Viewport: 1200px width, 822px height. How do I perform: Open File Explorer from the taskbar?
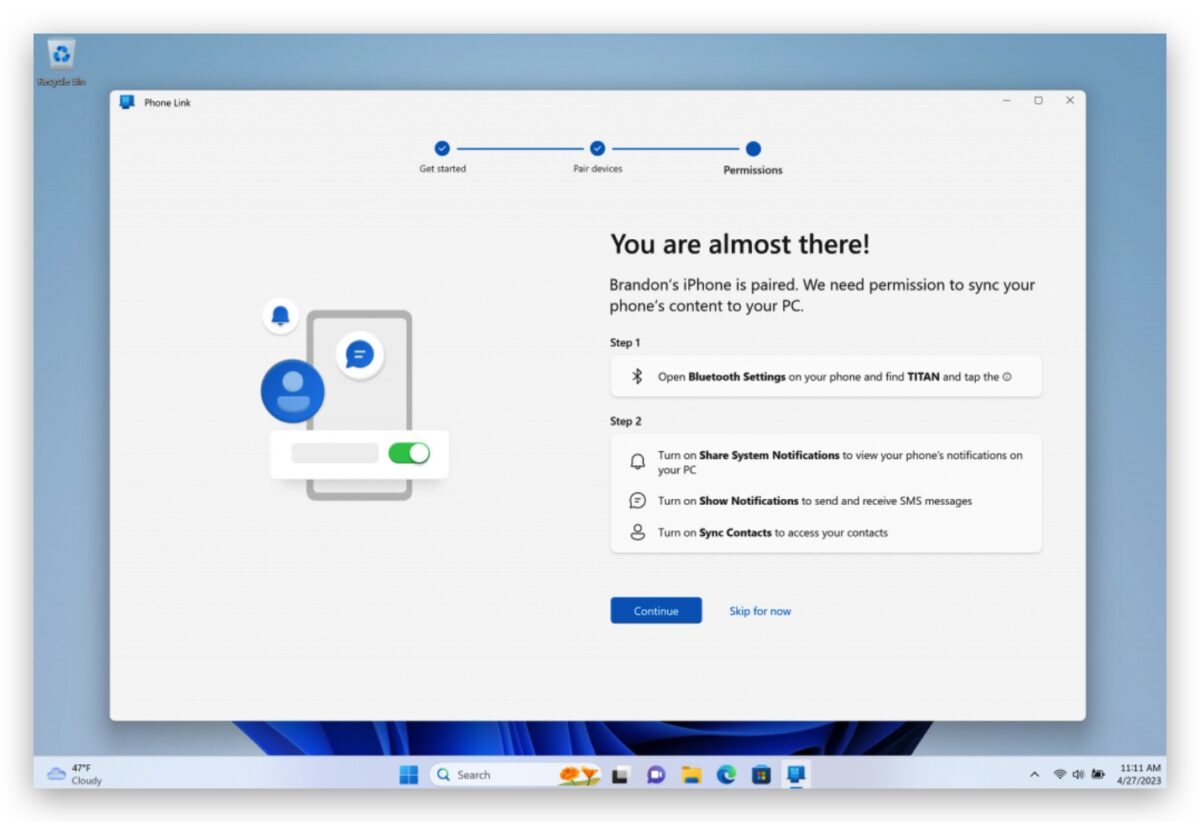click(x=690, y=774)
